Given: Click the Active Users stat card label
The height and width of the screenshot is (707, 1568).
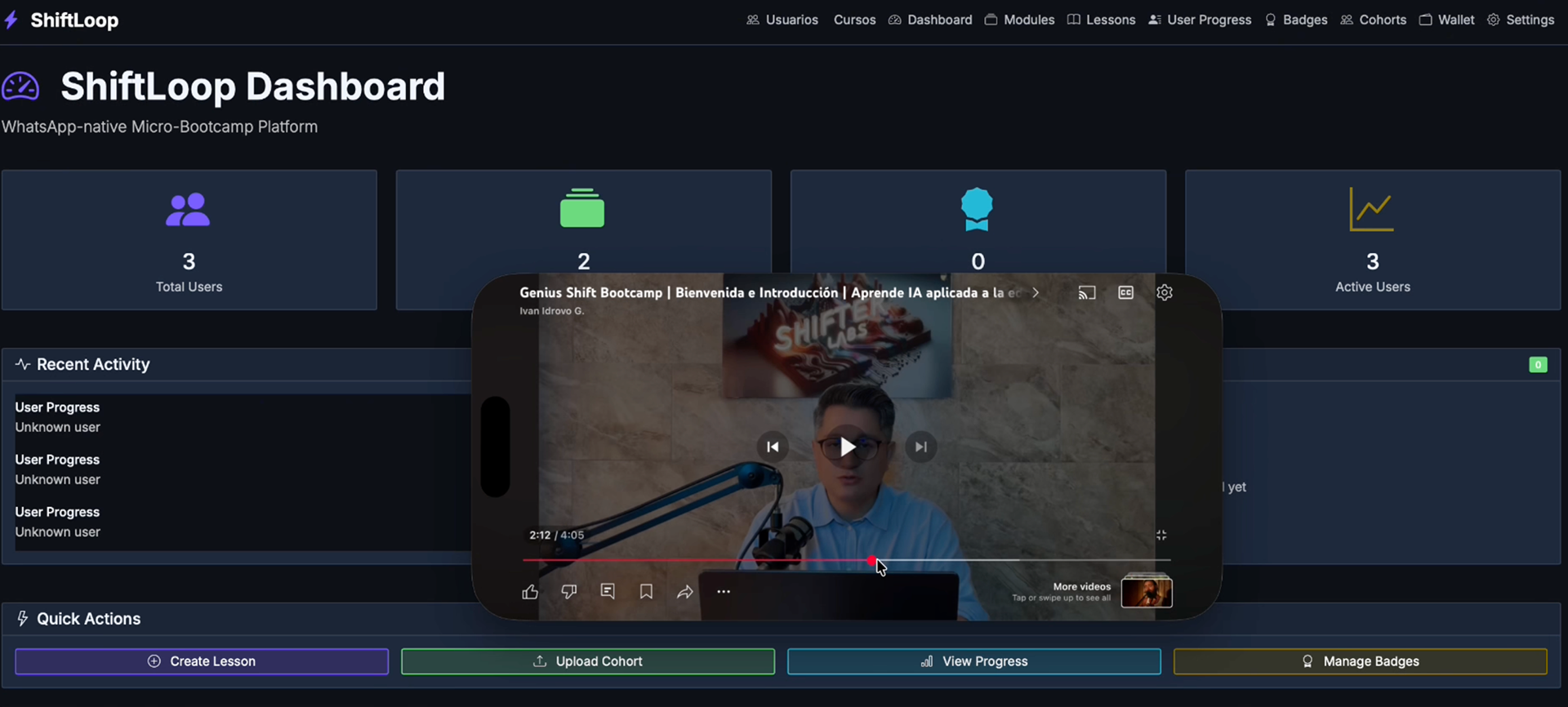Looking at the screenshot, I should (1372, 287).
